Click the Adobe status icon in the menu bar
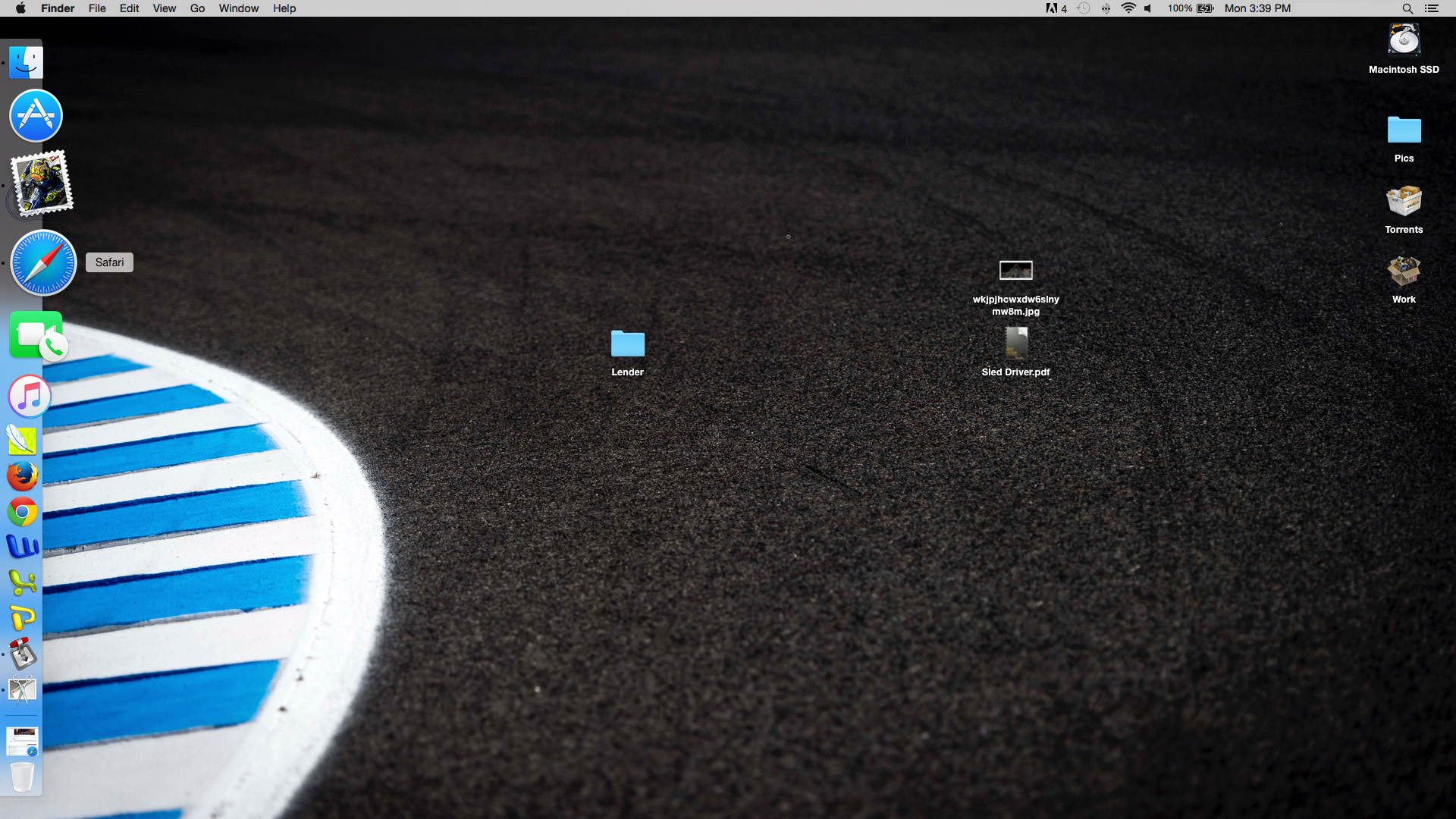The height and width of the screenshot is (819, 1456). point(1056,8)
